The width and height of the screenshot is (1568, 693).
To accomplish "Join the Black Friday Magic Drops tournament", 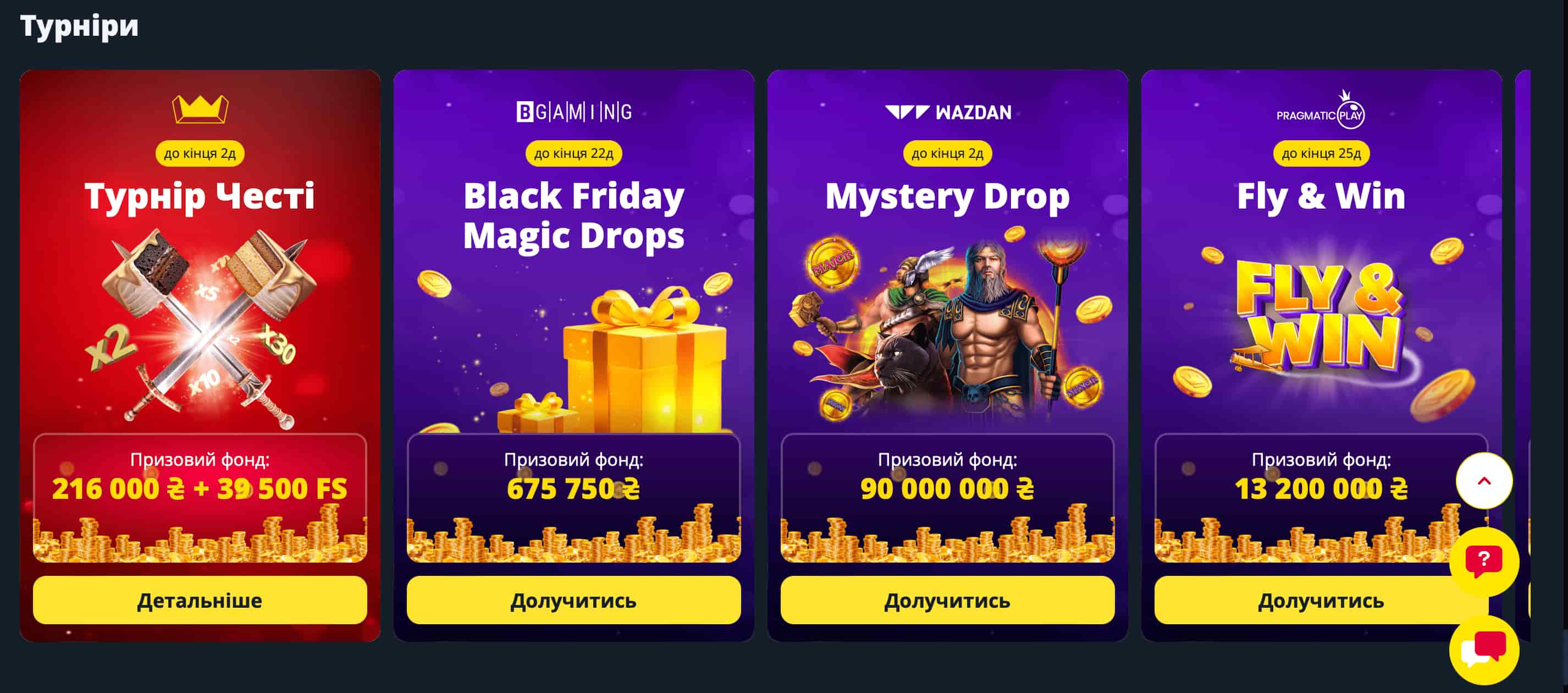I will tap(574, 600).
